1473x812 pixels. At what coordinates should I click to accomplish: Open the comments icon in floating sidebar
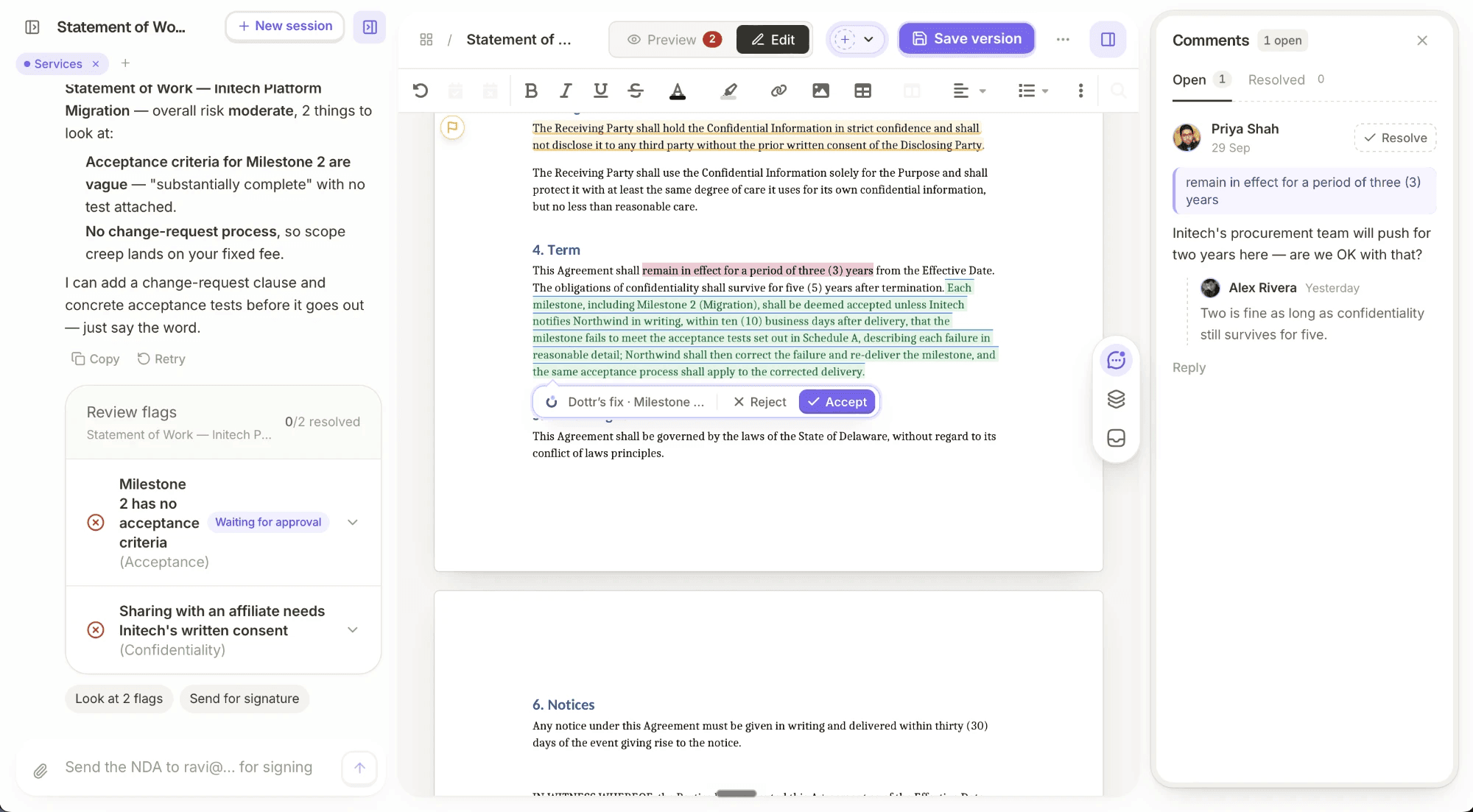pos(1116,360)
